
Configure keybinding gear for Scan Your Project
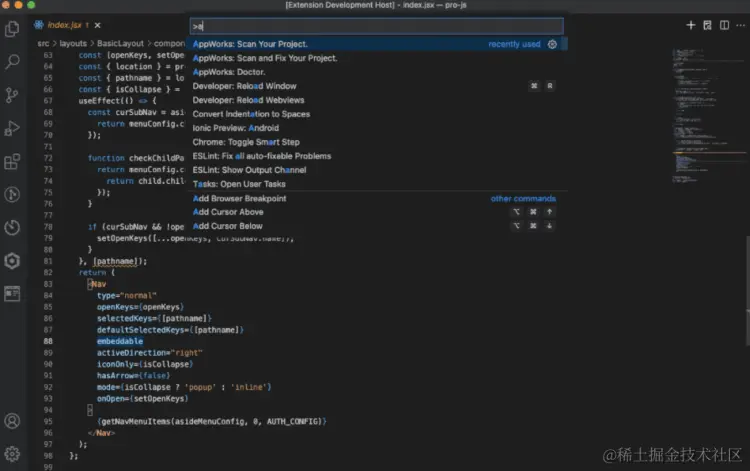coord(552,44)
